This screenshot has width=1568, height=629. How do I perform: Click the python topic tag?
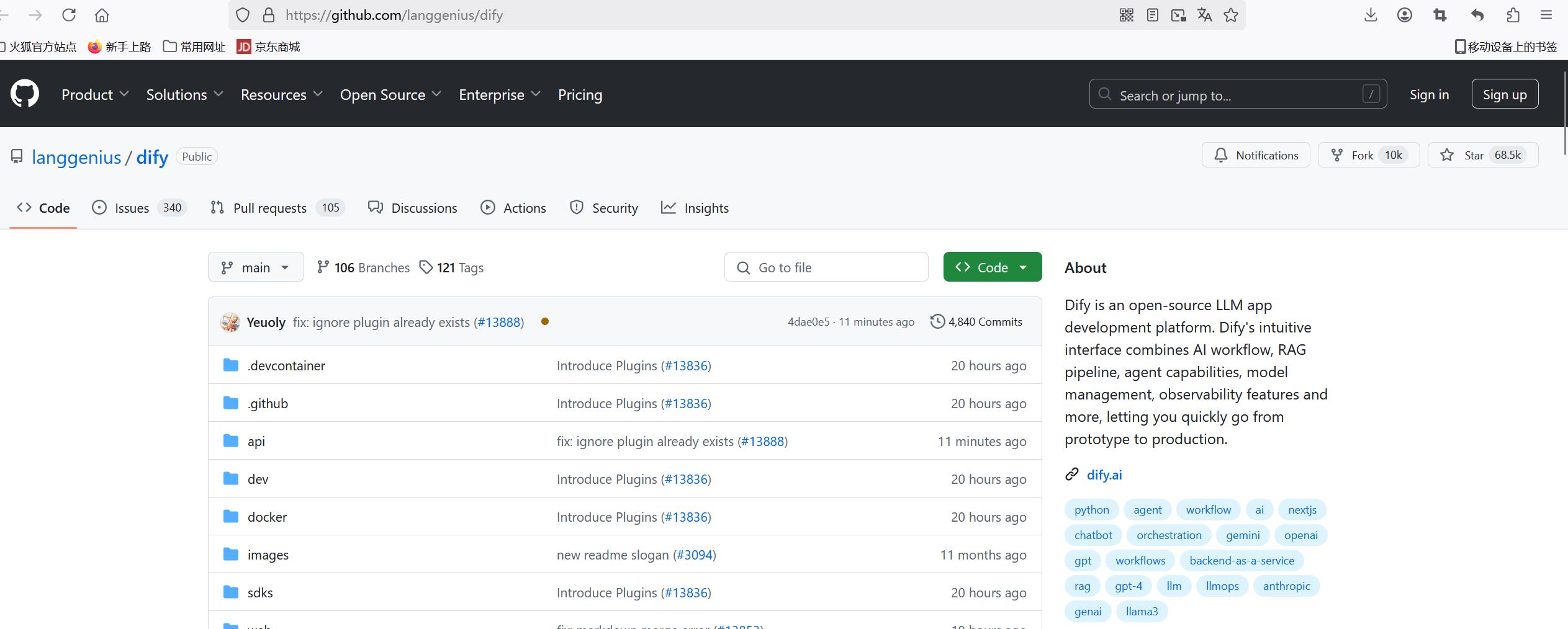[x=1092, y=510]
